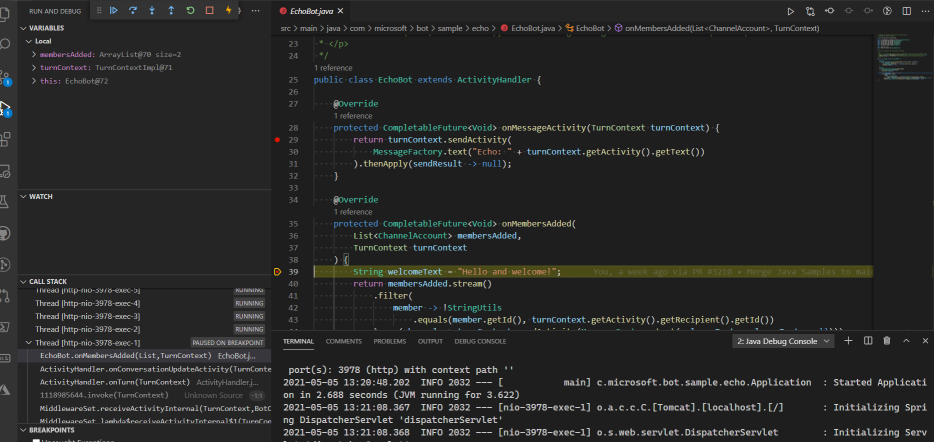Switch to the PROBLEMS panel tab
The width and height of the screenshot is (934, 442).
point(389,341)
